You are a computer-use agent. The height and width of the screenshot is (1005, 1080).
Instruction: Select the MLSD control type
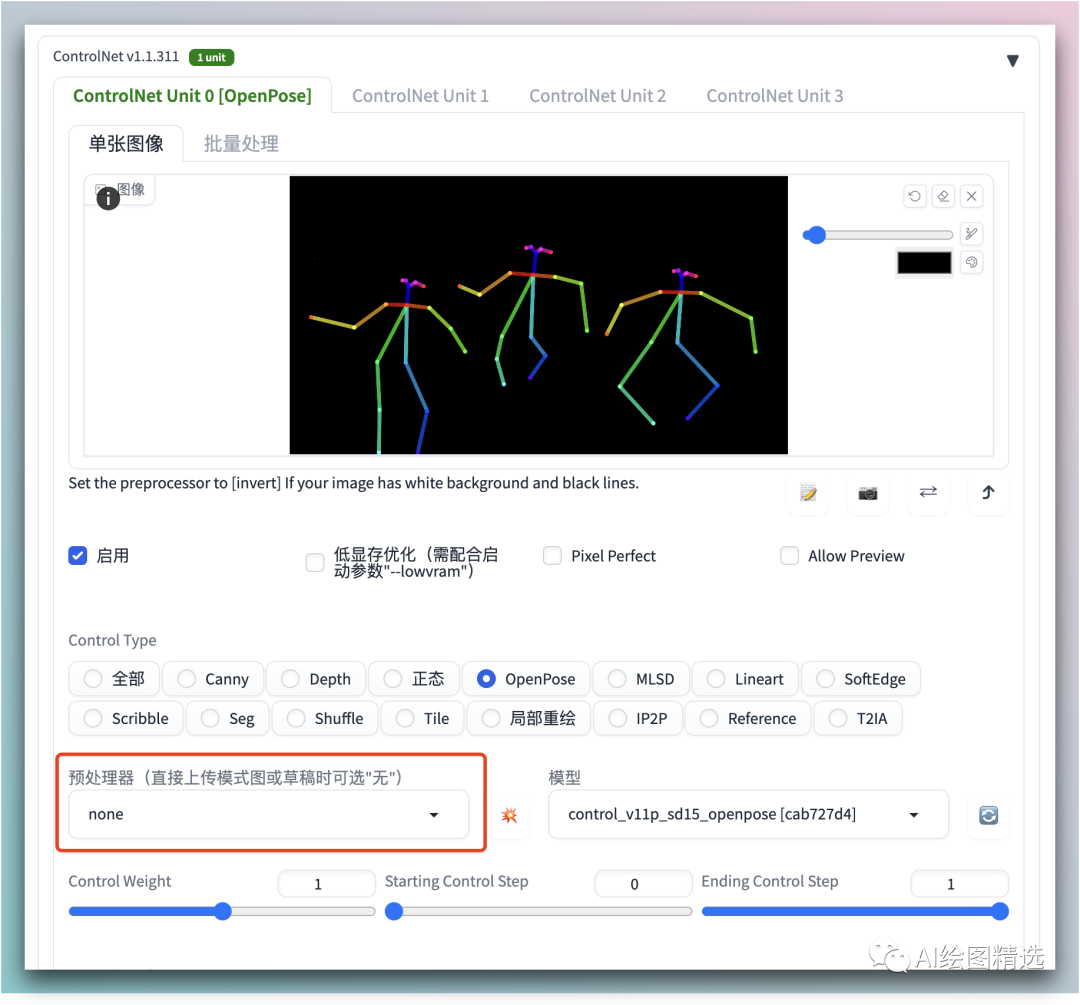click(641, 679)
